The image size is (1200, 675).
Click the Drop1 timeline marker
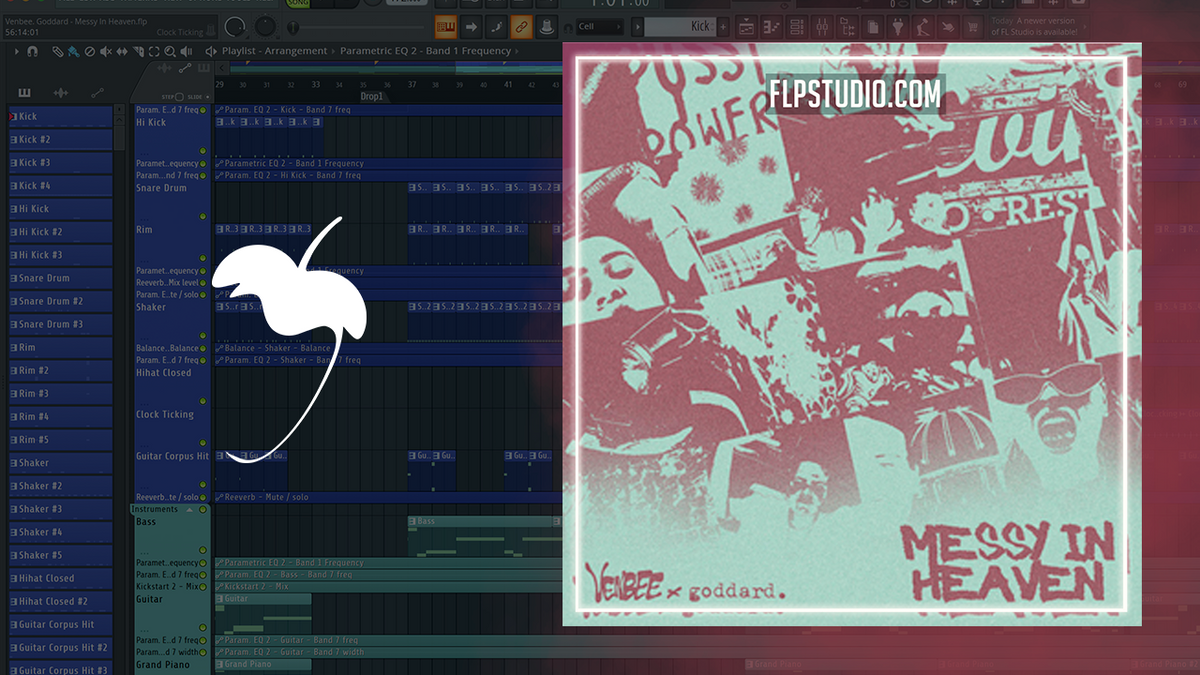click(x=371, y=95)
